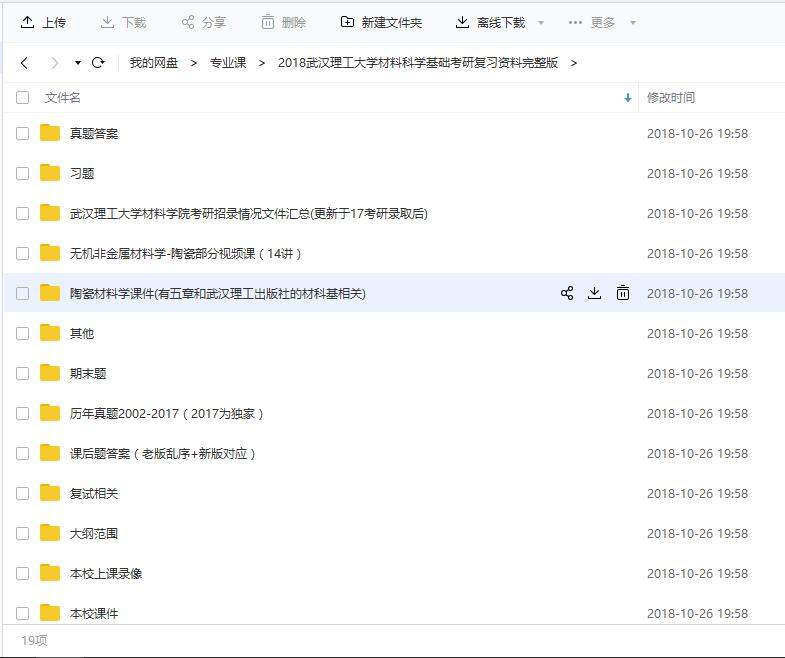Open the 复试相关 folder

click(94, 493)
